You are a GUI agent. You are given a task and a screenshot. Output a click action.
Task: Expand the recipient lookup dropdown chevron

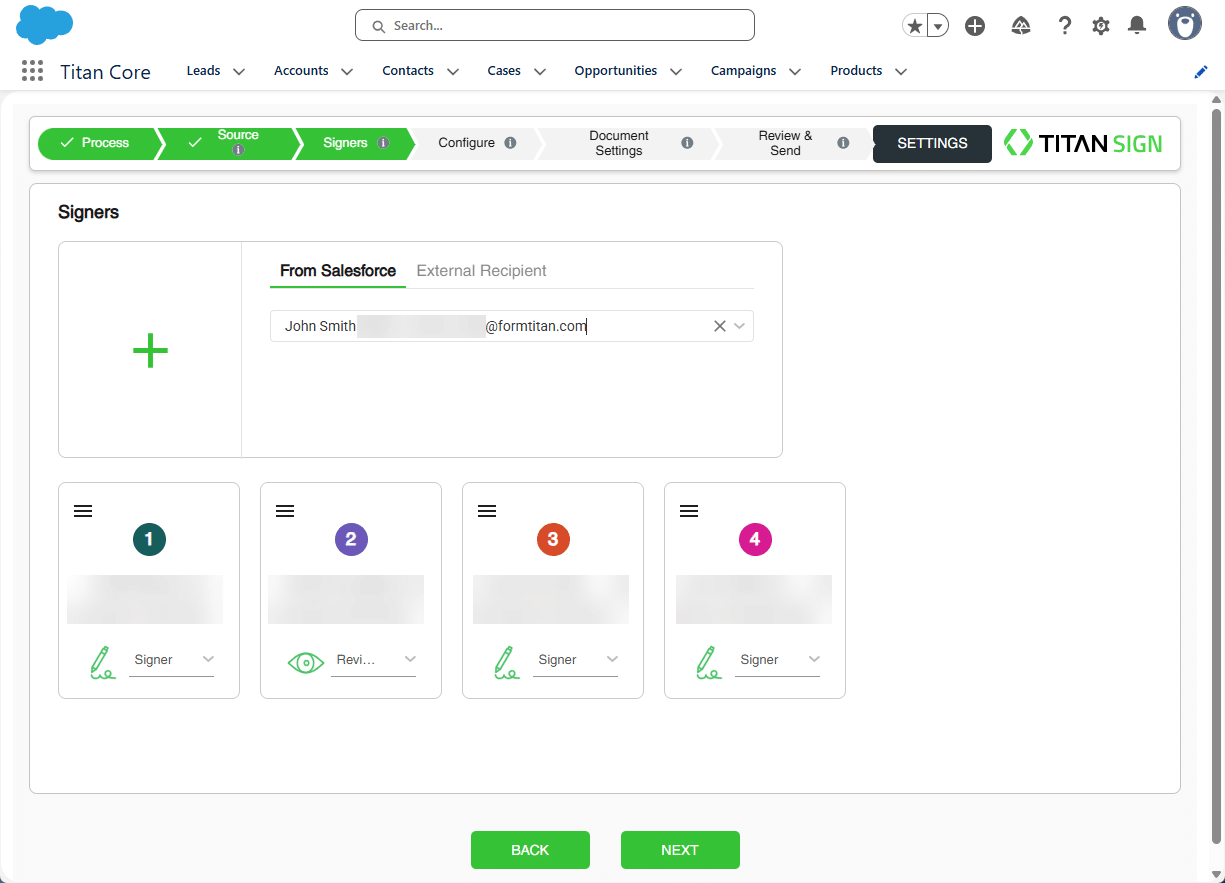click(739, 325)
